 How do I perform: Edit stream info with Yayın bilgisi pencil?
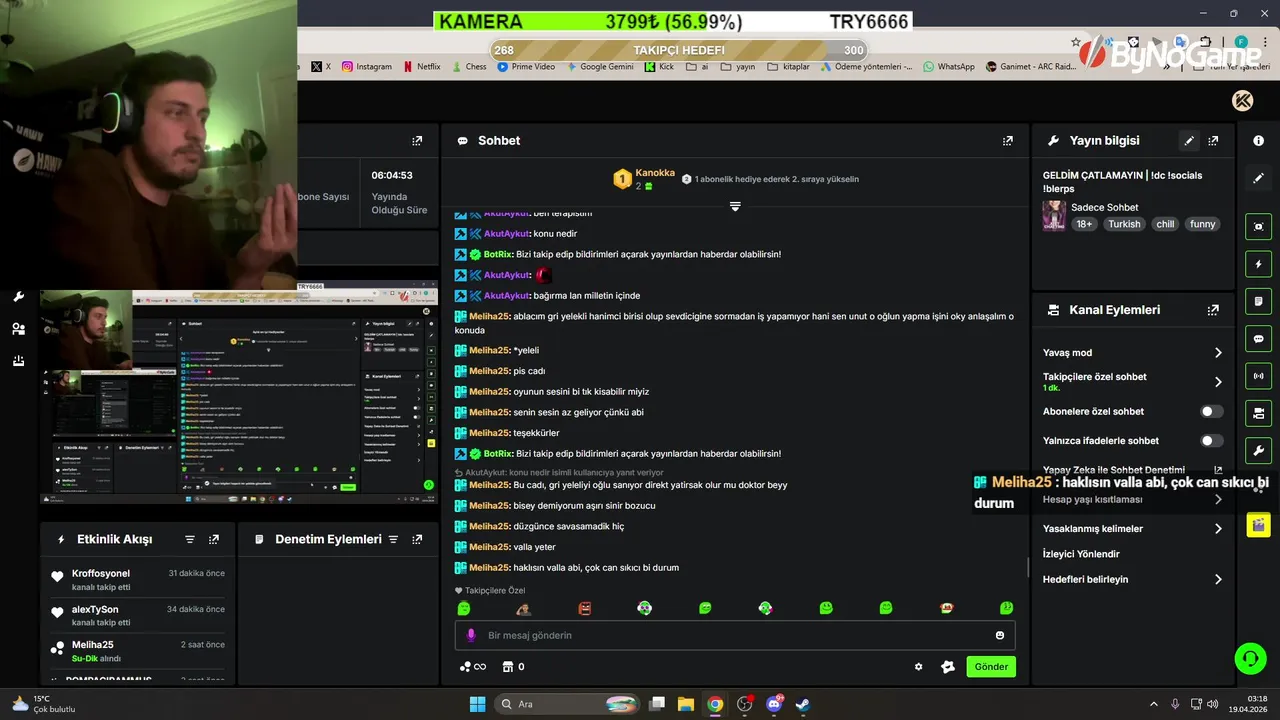[1189, 141]
